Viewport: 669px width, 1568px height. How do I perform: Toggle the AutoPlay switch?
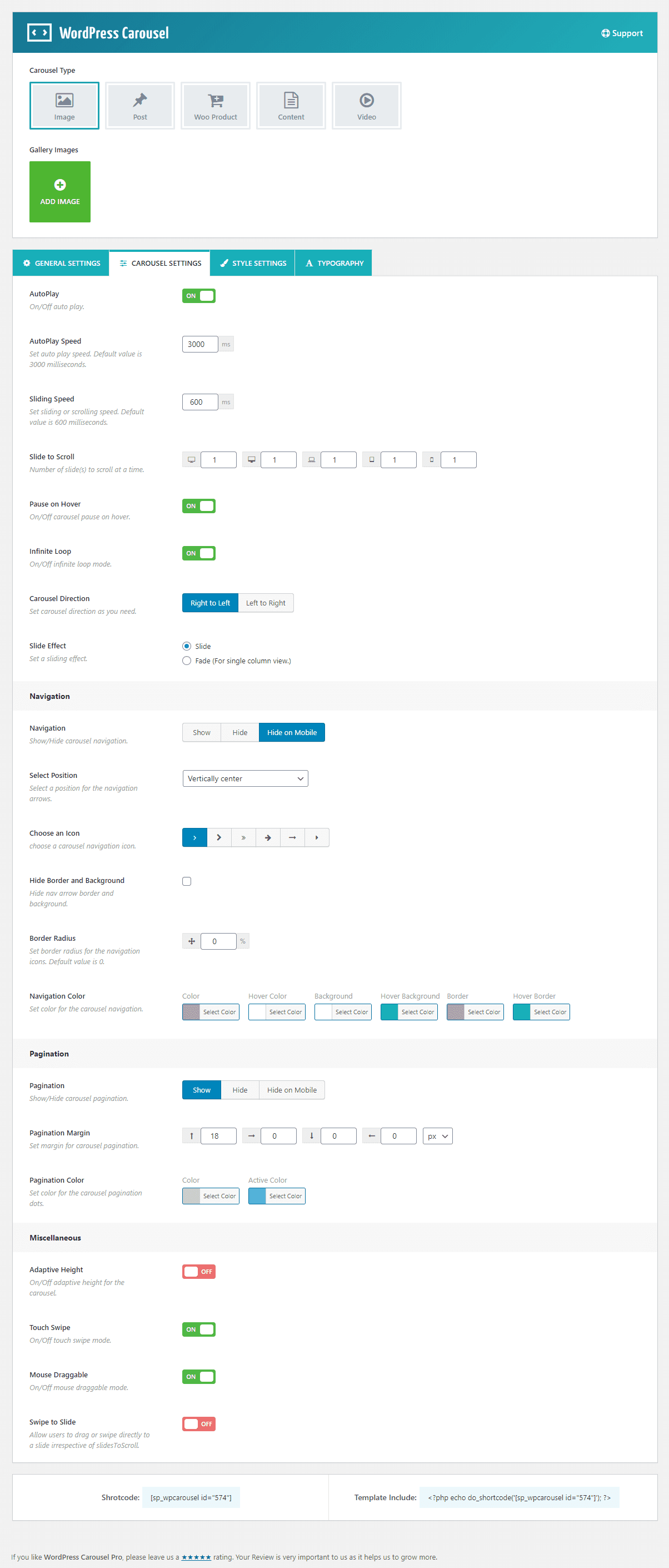[x=199, y=296]
